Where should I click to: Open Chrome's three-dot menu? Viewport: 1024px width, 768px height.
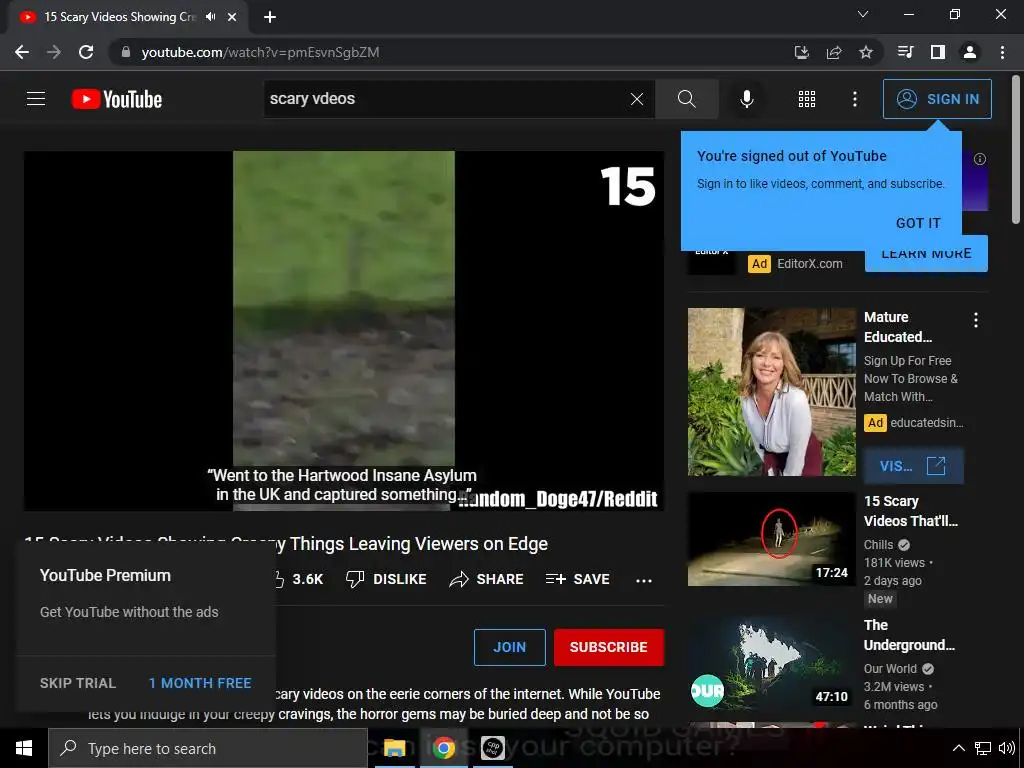coord(1002,52)
